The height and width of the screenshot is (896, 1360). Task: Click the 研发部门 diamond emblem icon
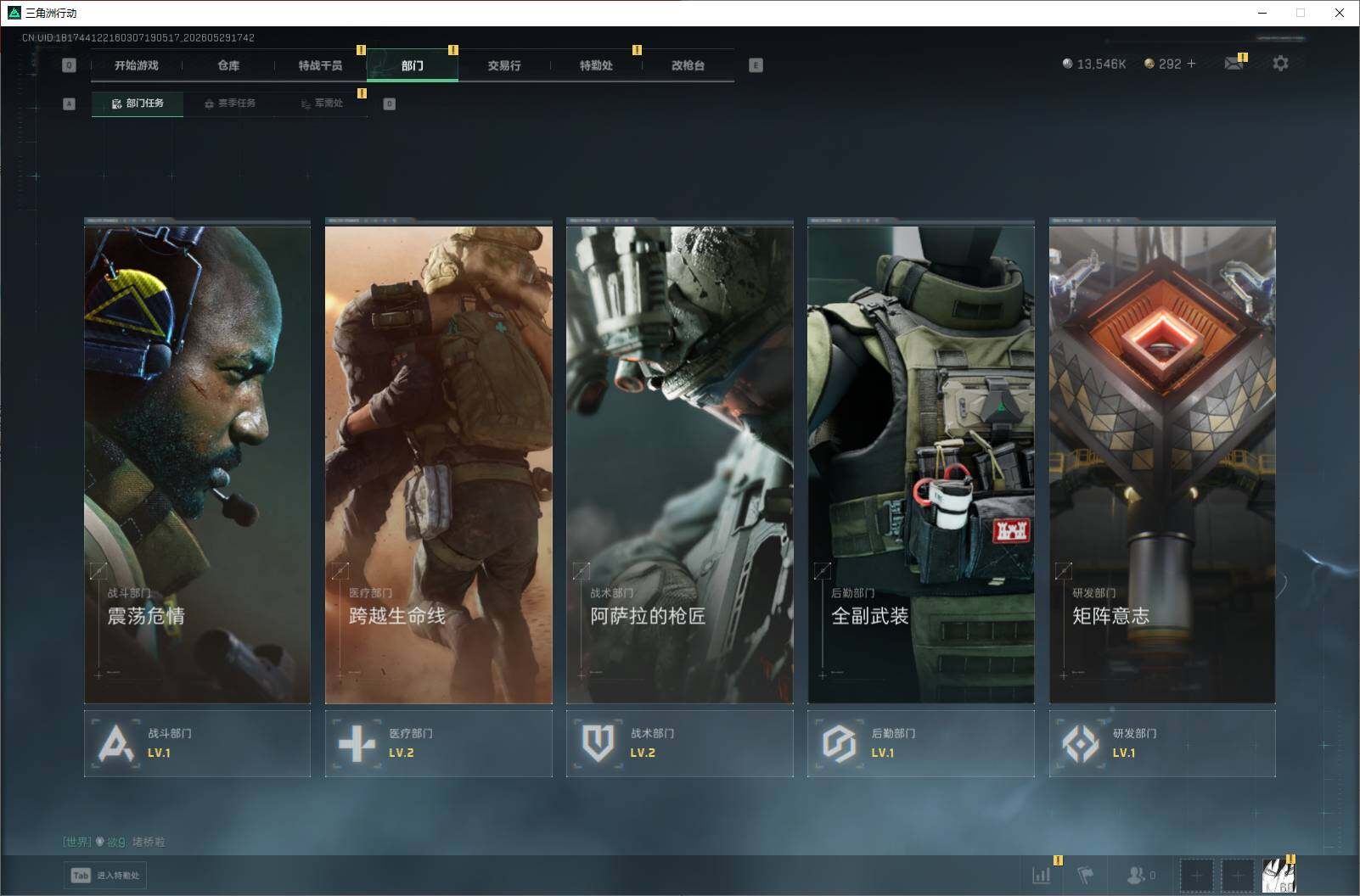click(1080, 744)
